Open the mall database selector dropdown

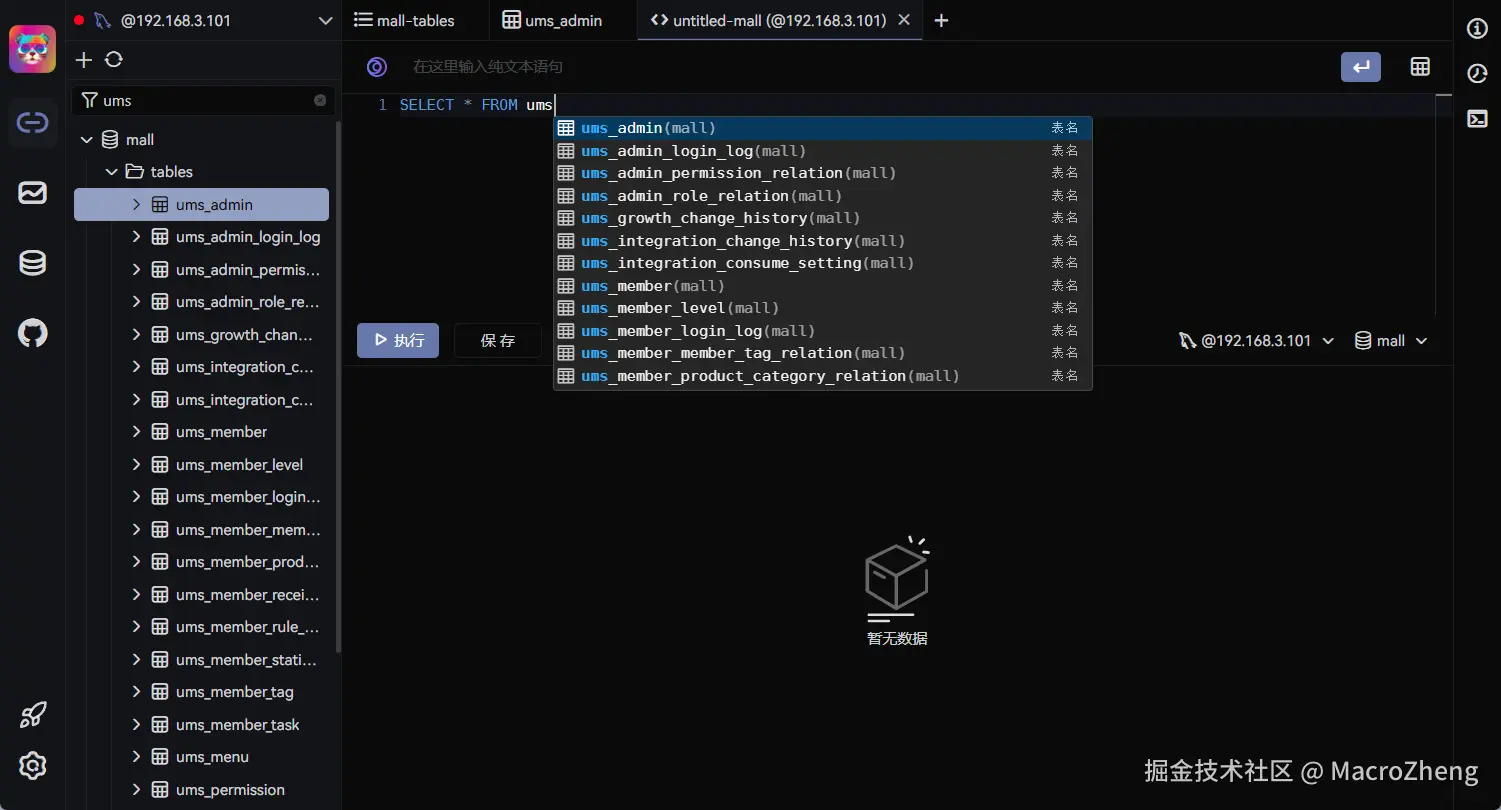[1391, 341]
